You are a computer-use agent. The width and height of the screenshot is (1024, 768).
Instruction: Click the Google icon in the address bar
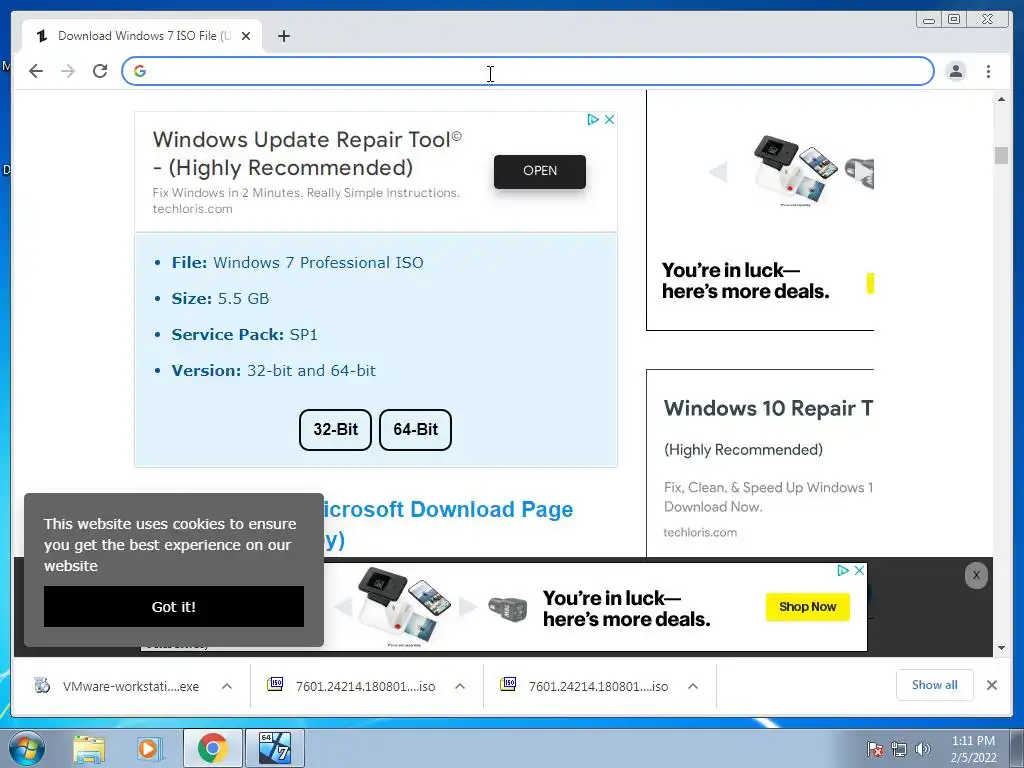pos(140,71)
